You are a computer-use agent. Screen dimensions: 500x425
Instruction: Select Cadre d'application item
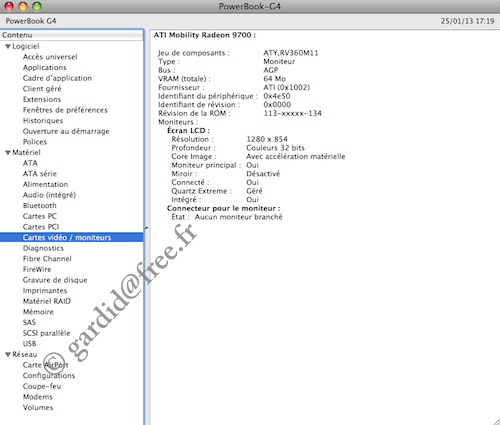coord(57,78)
